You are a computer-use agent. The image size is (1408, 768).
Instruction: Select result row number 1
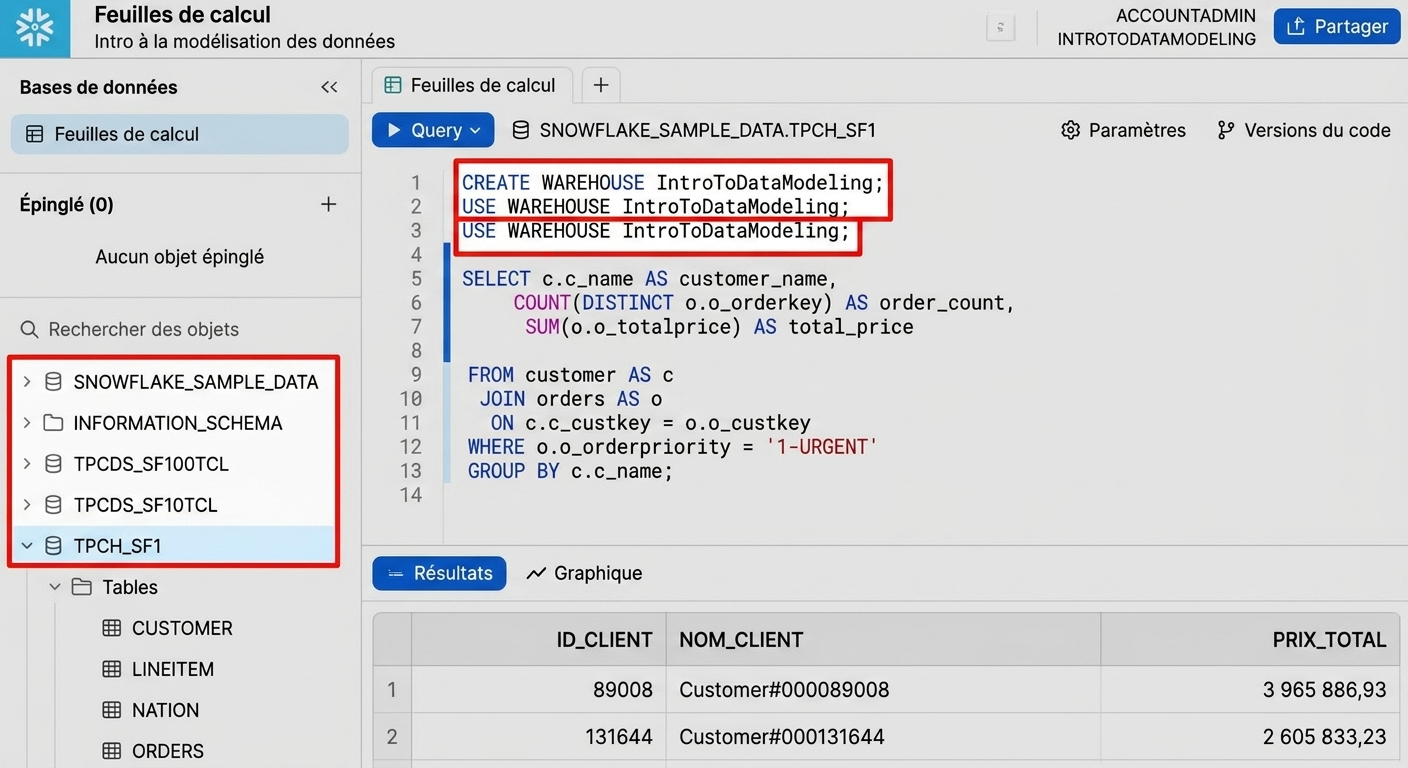(x=392, y=690)
